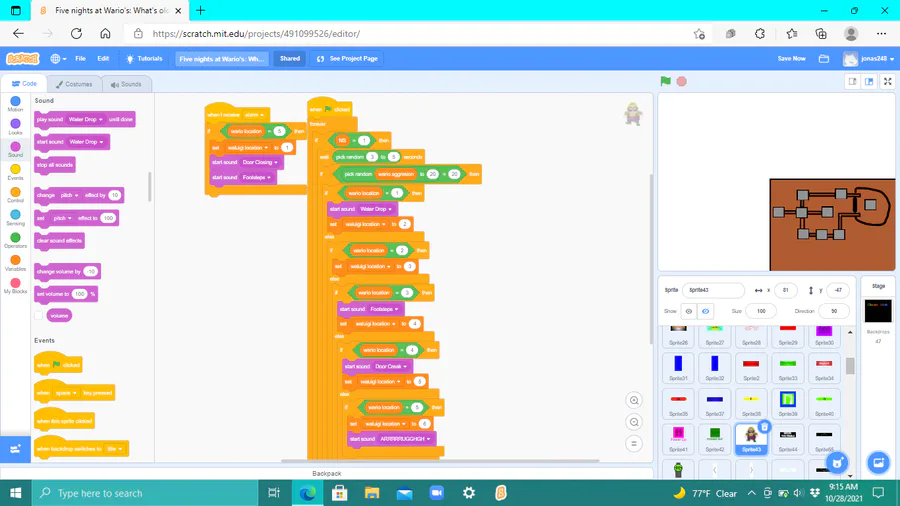Open the alarm dropdown in when I receive block
Screen dimensions: 900x506
[x=254, y=115]
